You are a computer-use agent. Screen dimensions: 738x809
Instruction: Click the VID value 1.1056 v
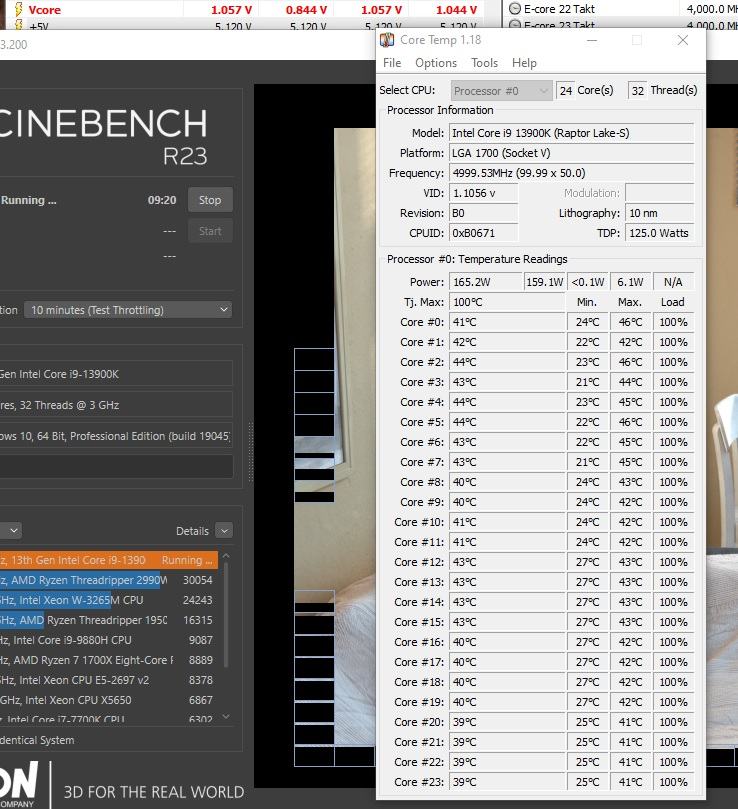(x=483, y=193)
